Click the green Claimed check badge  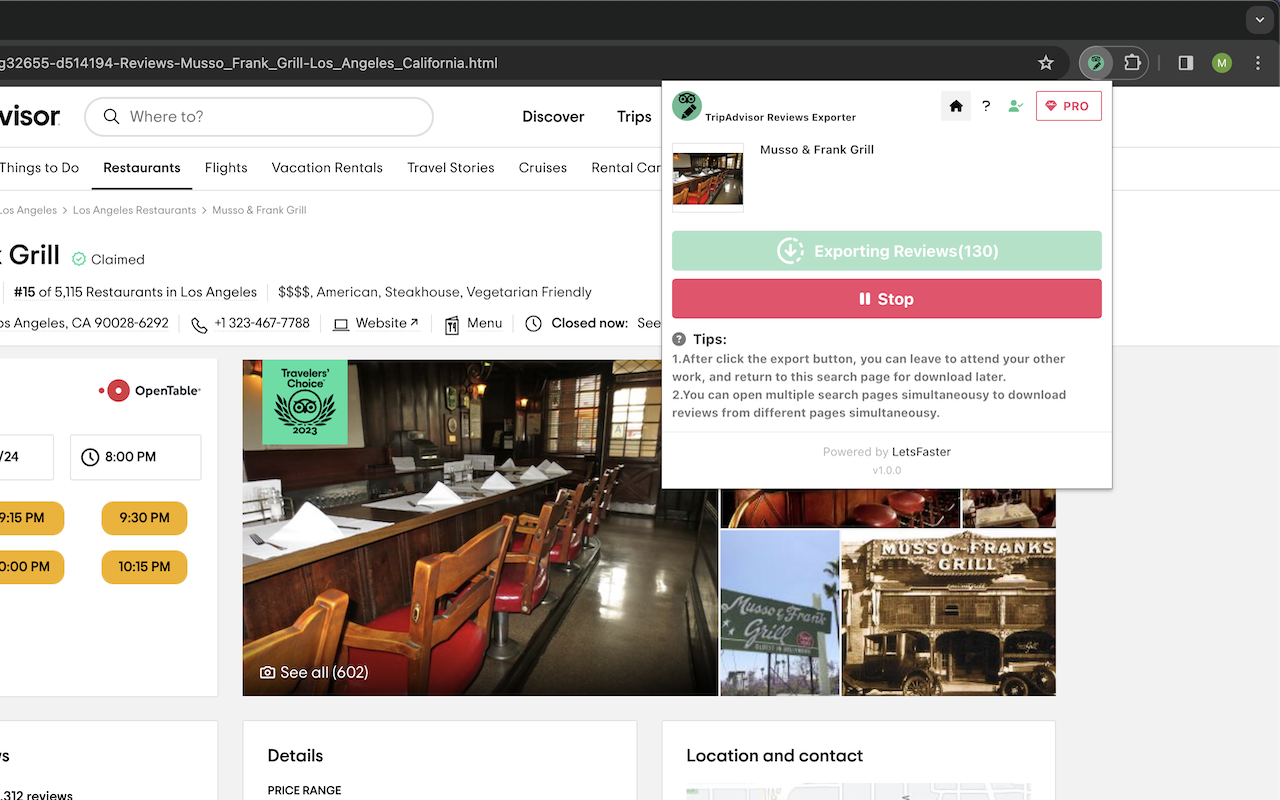tap(79, 259)
